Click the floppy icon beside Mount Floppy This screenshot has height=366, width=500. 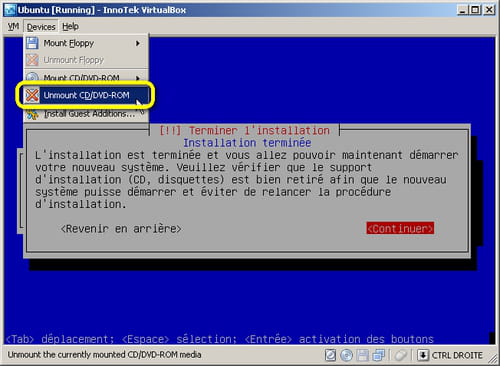tap(32, 43)
